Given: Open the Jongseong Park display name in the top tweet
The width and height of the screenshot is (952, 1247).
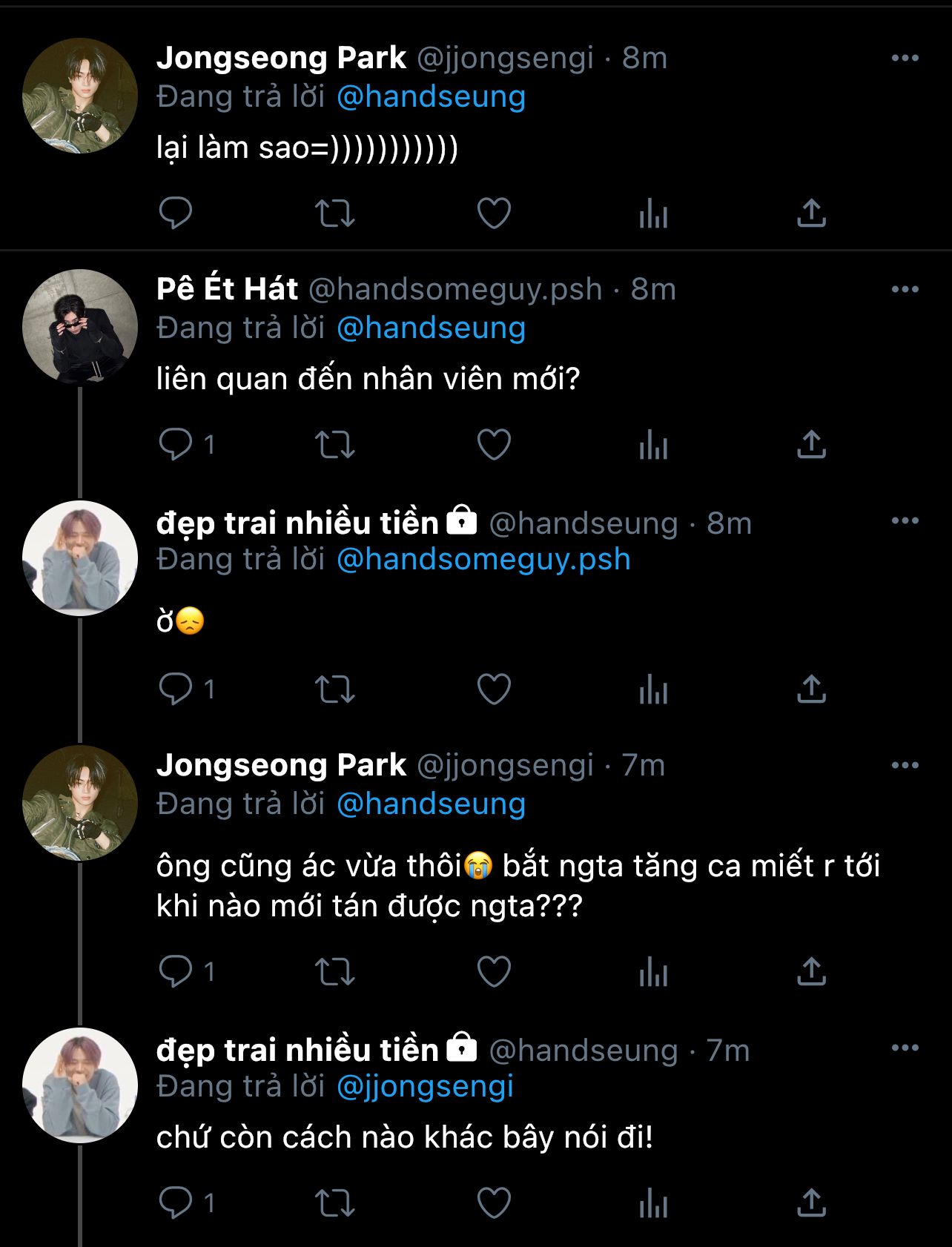Looking at the screenshot, I should pos(281,58).
